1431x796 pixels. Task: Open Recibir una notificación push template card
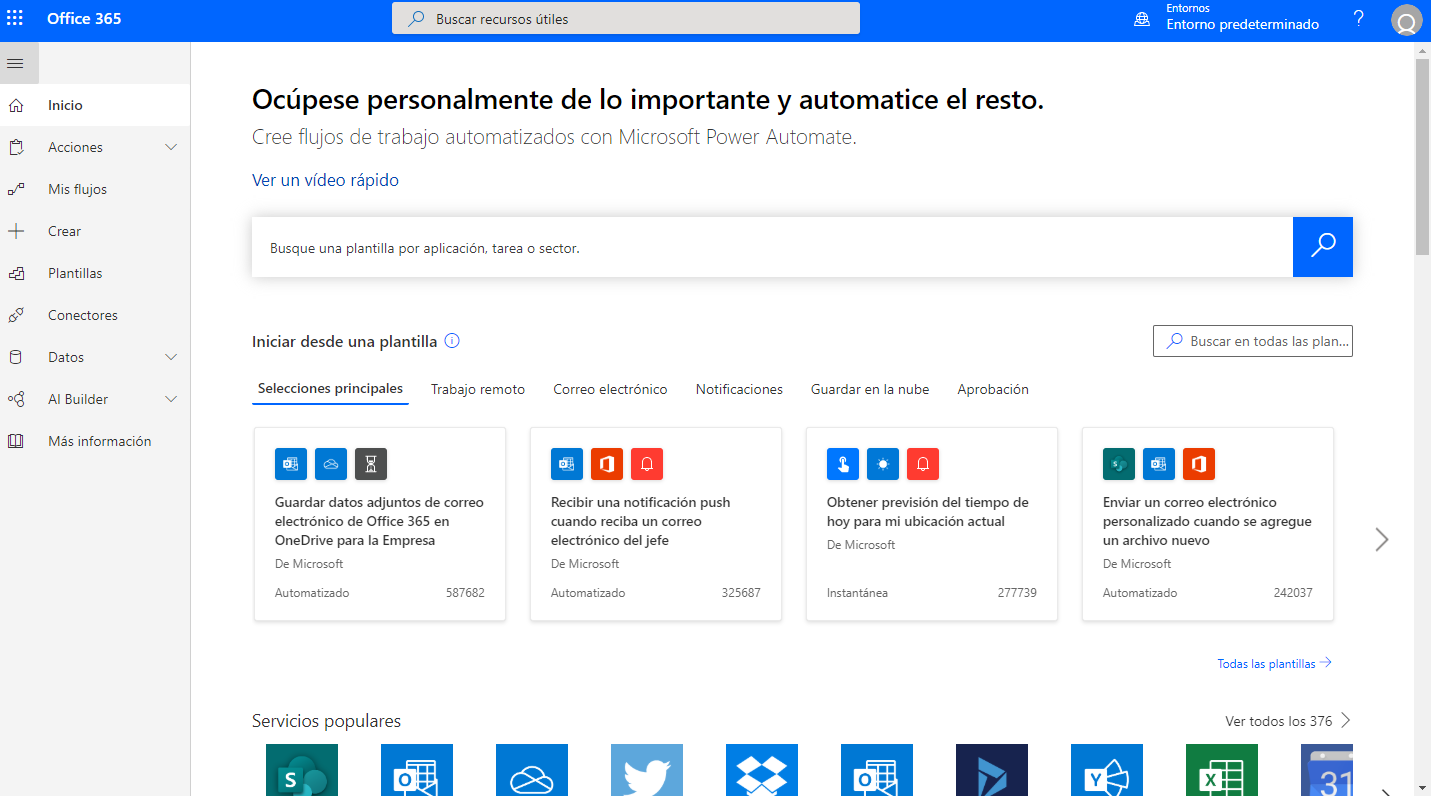pos(656,524)
